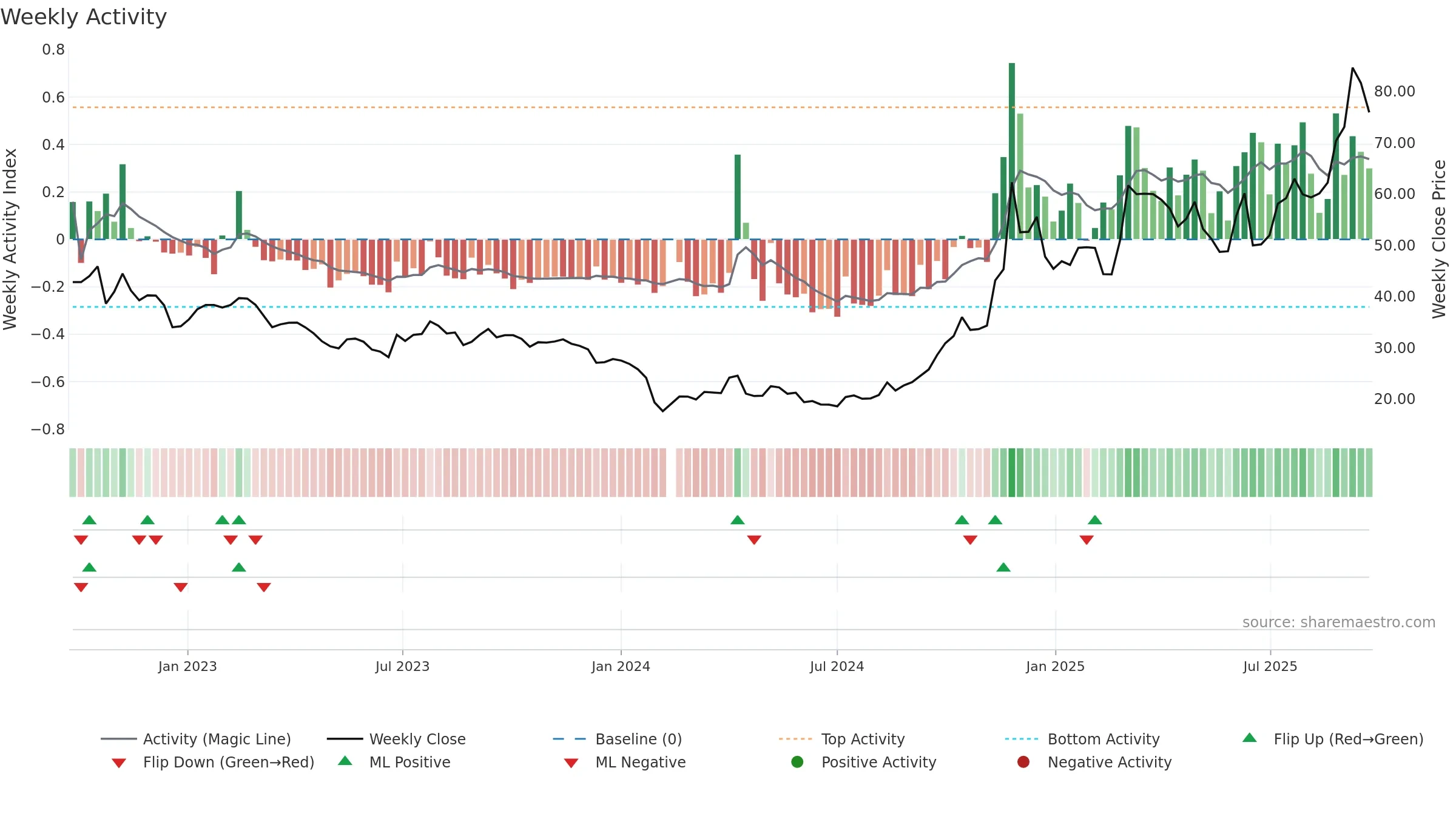
Task: Click the Jan 2025 x-axis label
Action: 1055,666
